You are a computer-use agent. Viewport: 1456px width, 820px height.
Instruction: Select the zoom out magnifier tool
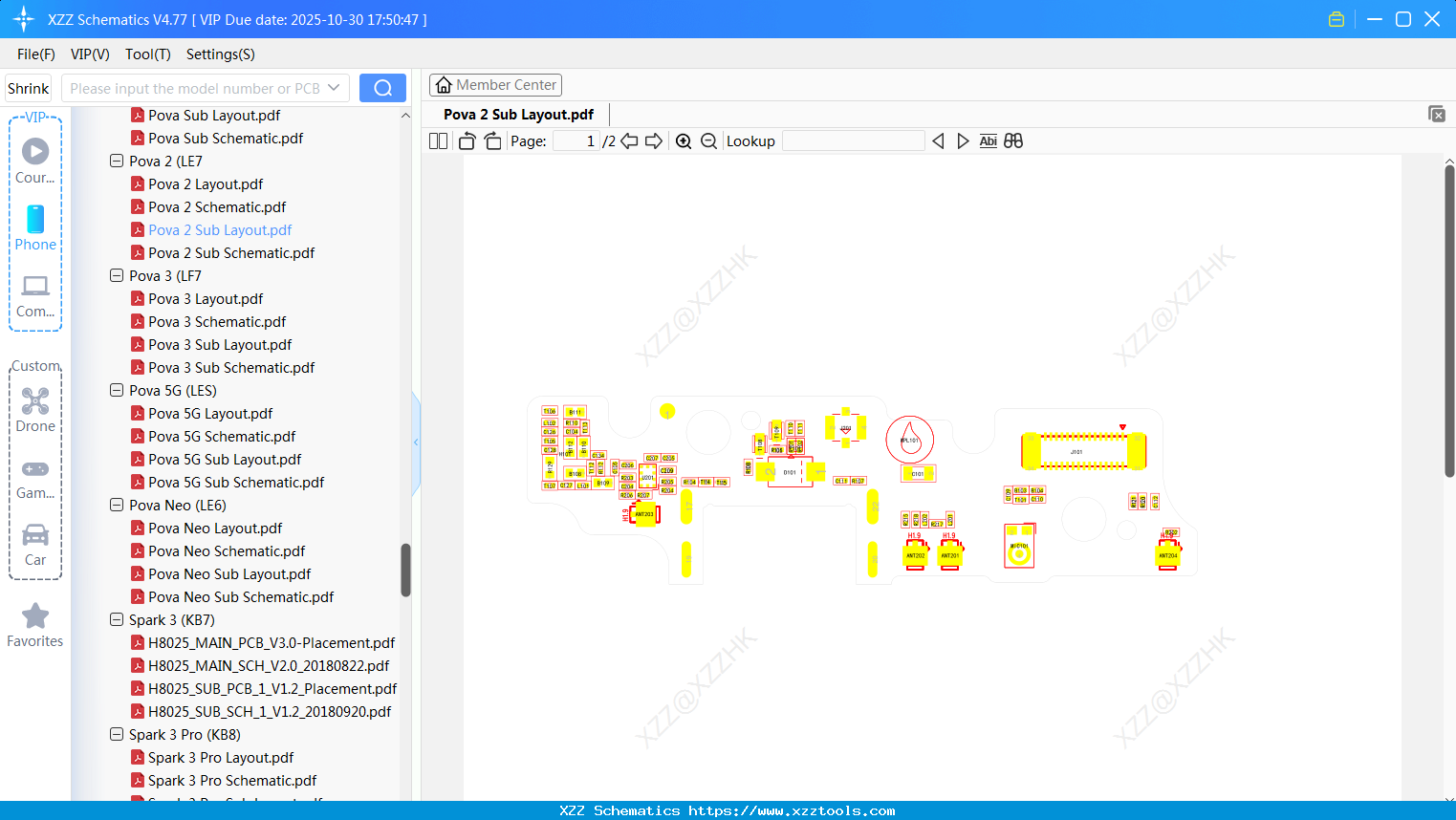click(708, 140)
